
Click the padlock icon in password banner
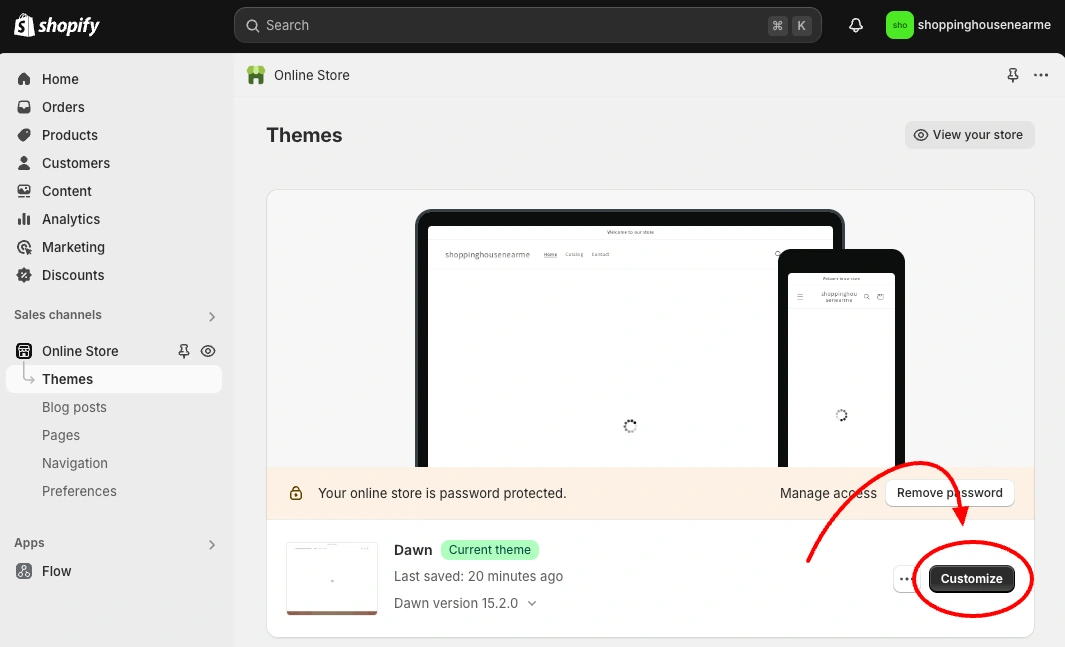coord(295,493)
